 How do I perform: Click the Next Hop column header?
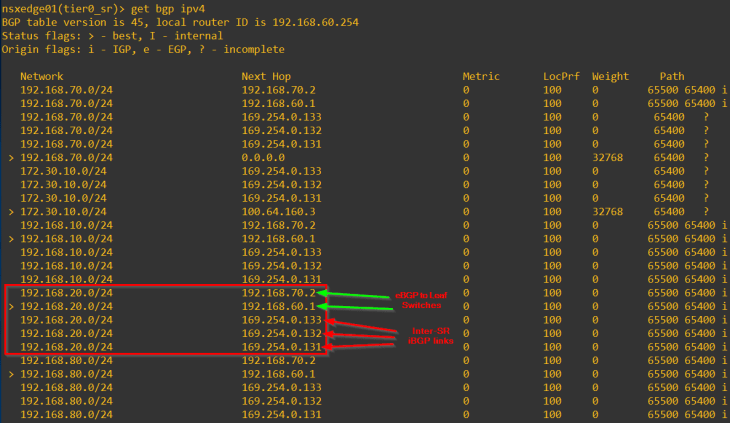[265, 76]
